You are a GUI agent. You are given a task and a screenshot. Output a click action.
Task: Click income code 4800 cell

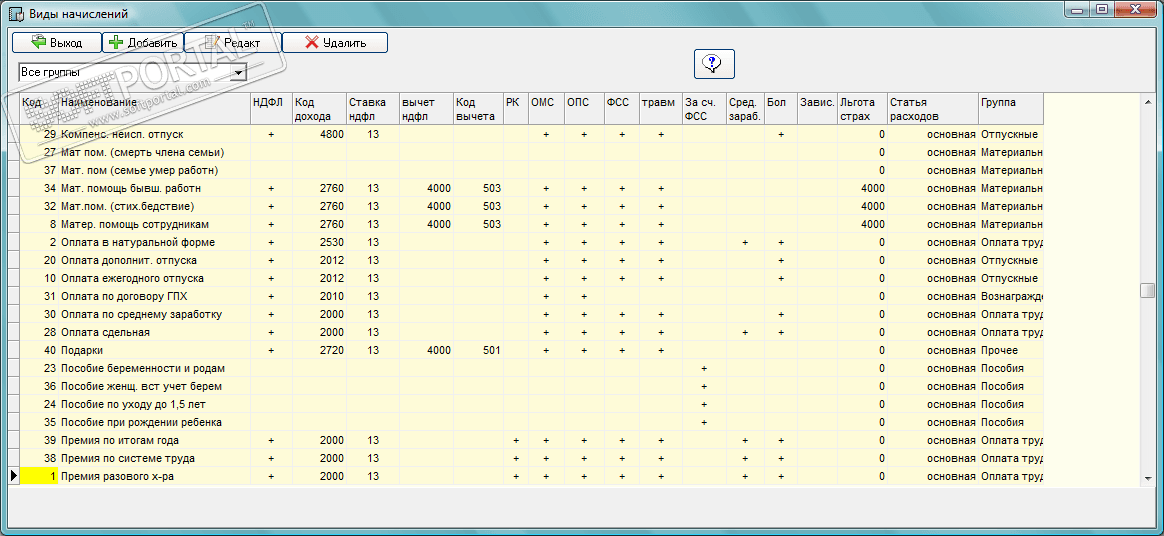pyautogui.click(x=319, y=134)
